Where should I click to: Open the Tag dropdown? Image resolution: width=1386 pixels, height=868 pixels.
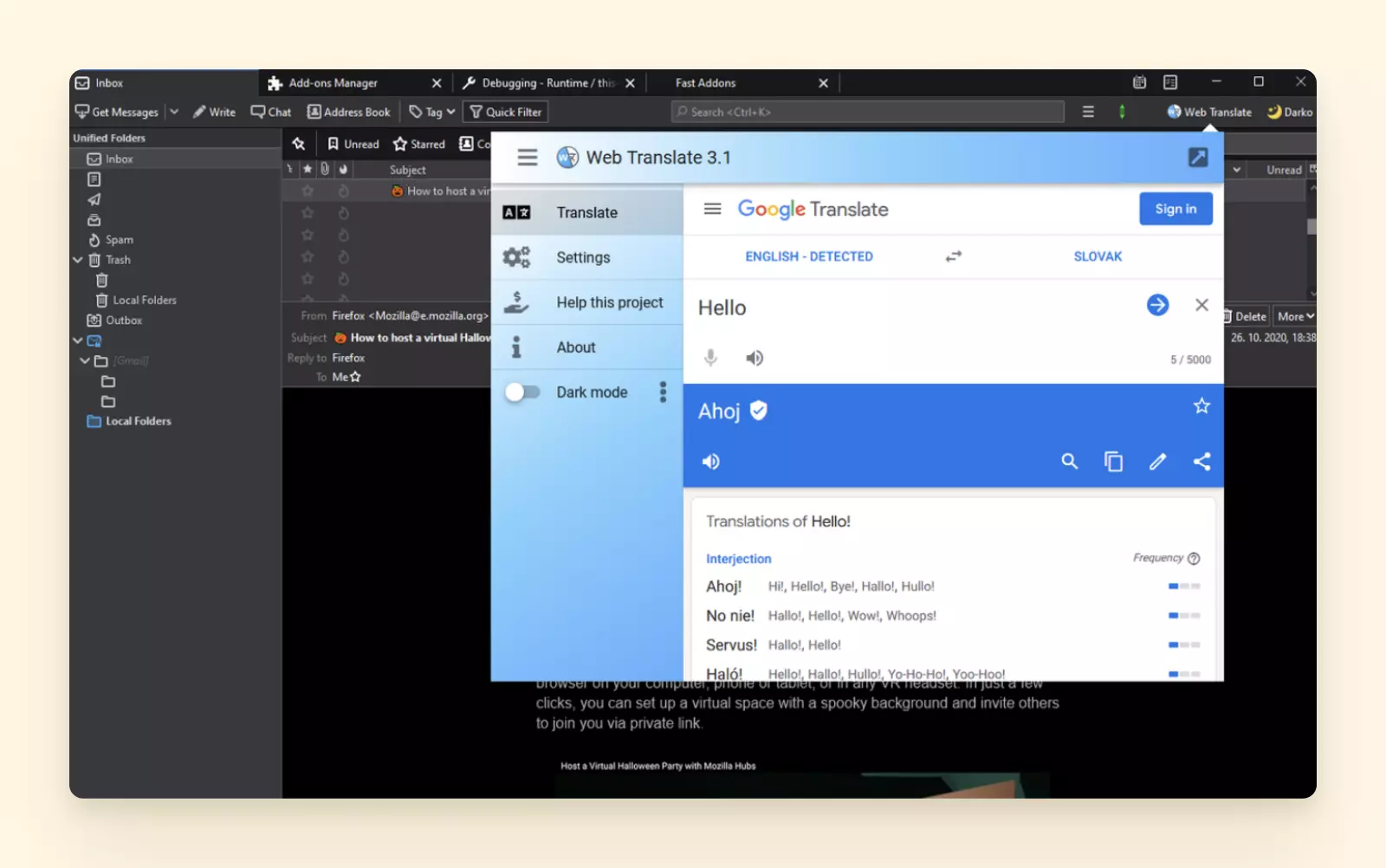point(431,112)
